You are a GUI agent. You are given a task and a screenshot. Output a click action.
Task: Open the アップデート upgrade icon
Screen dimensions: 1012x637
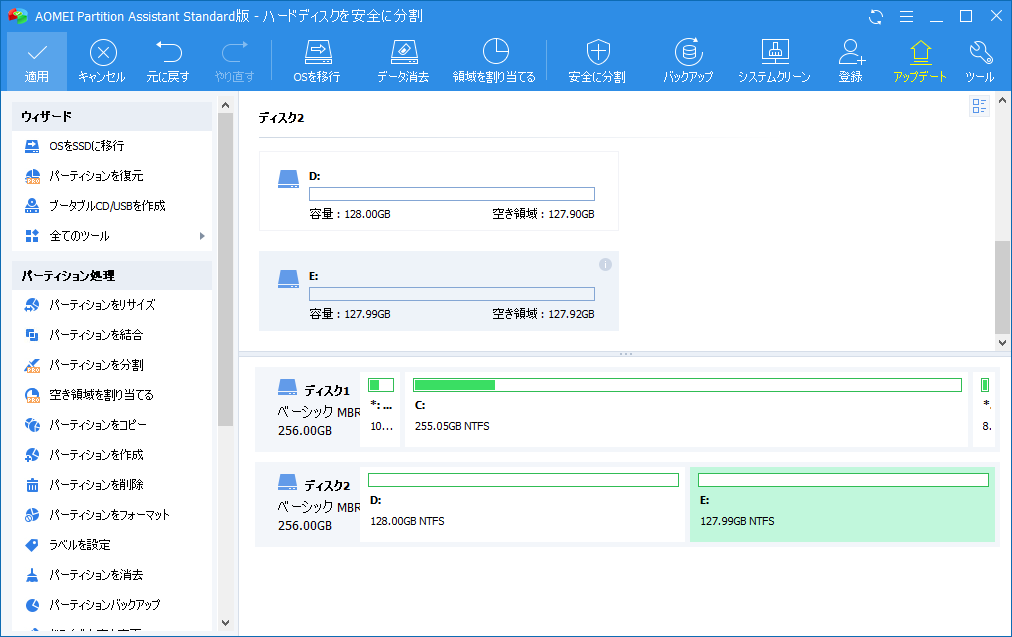(920, 61)
